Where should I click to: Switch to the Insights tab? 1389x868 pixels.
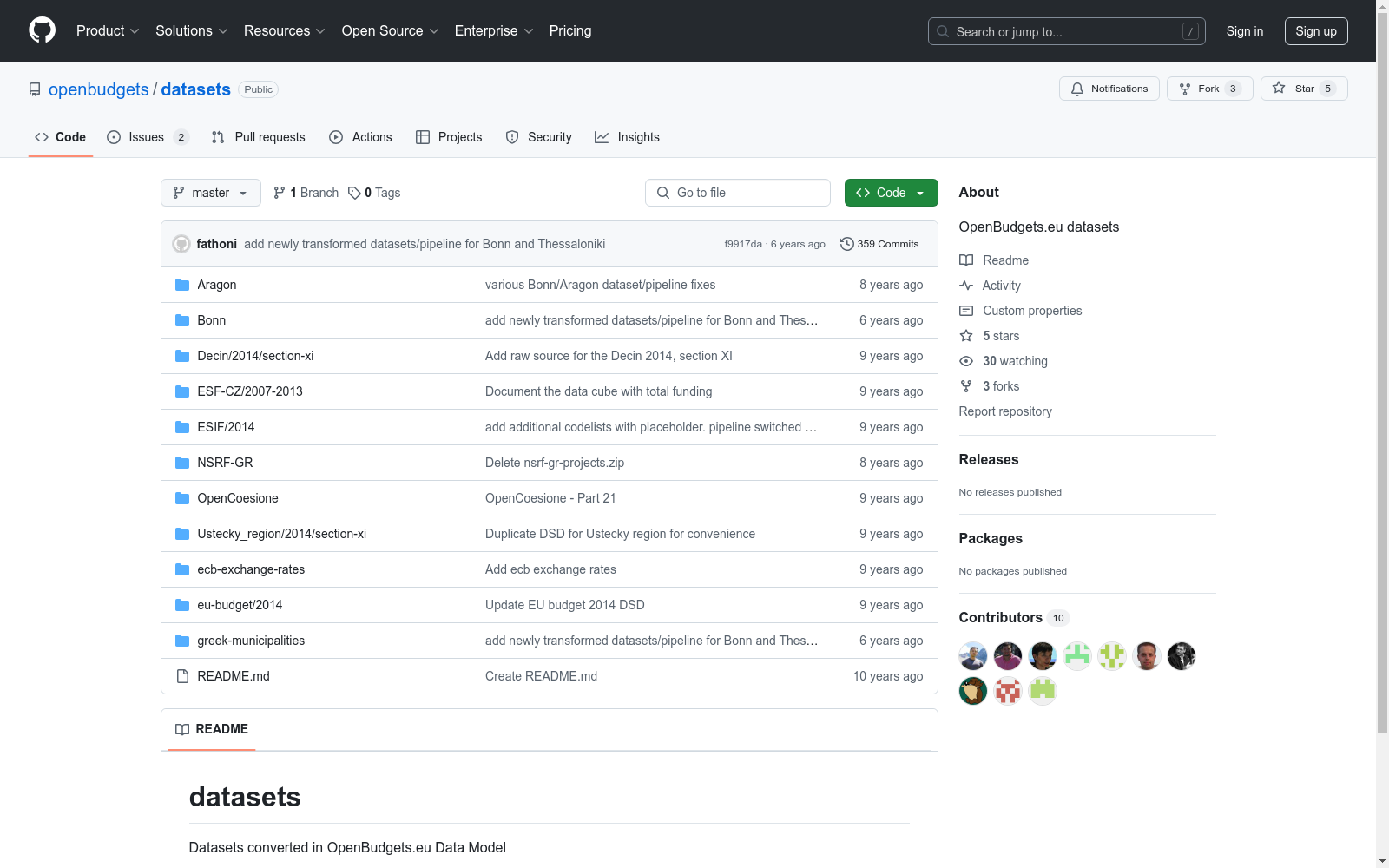[627, 137]
